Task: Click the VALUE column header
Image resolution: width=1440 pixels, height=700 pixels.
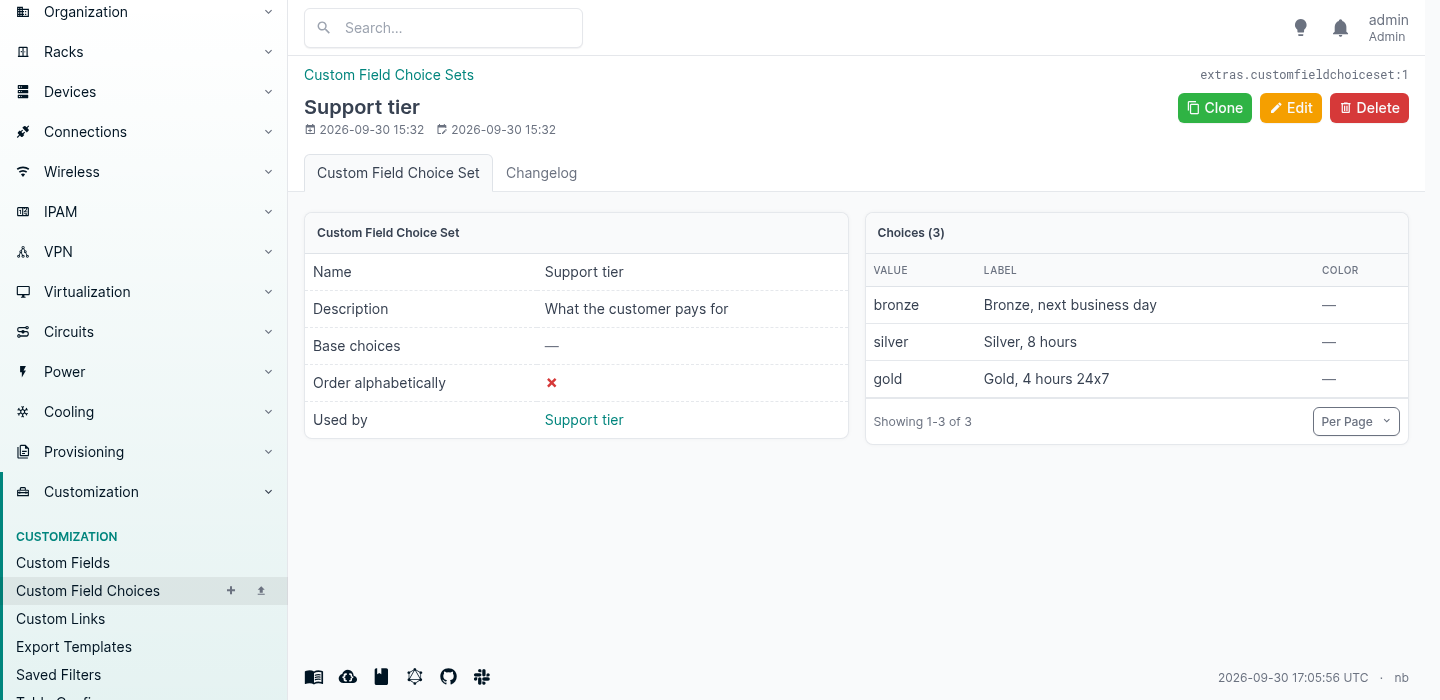Action: (890, 270)
